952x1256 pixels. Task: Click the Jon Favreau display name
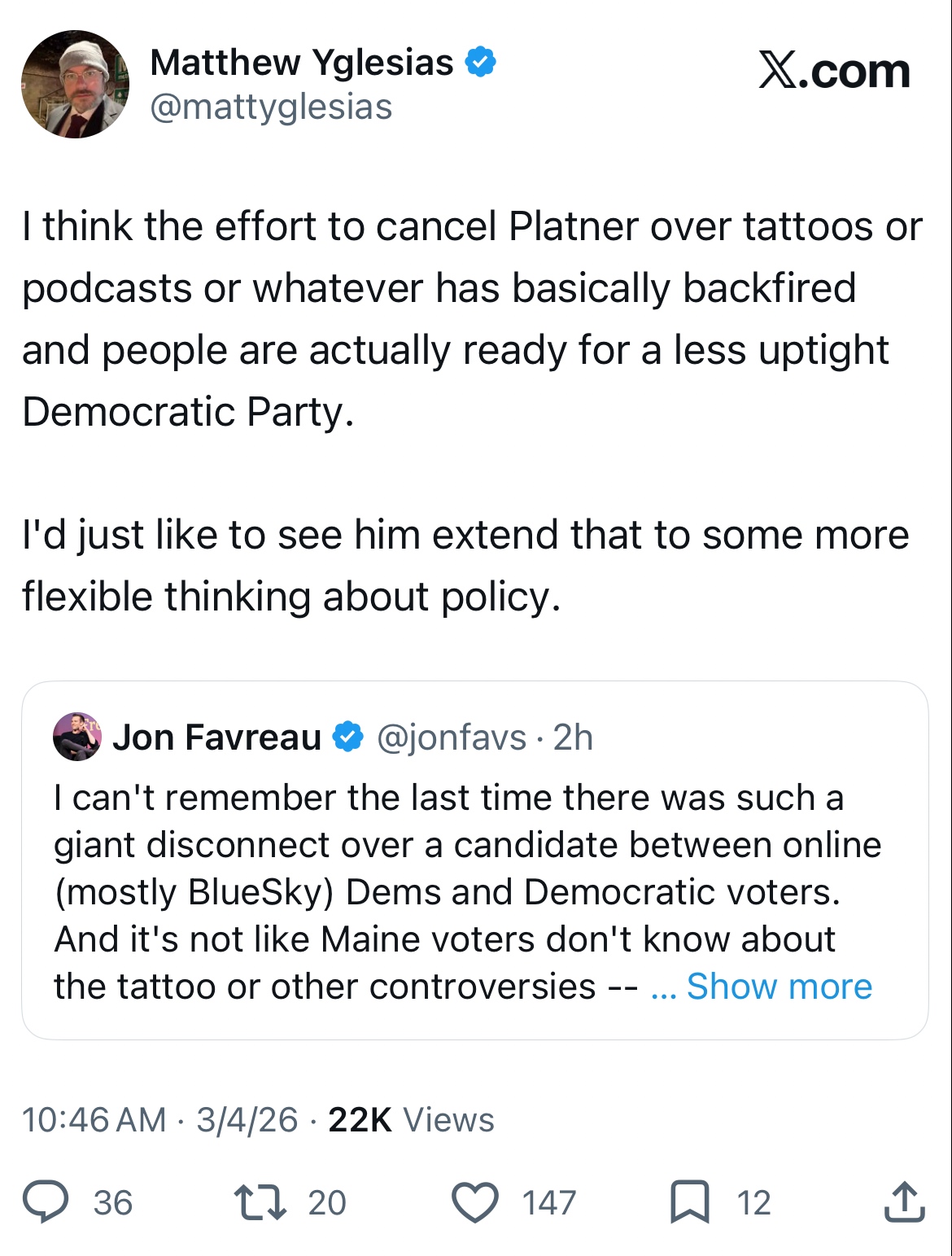pos(216,737)
